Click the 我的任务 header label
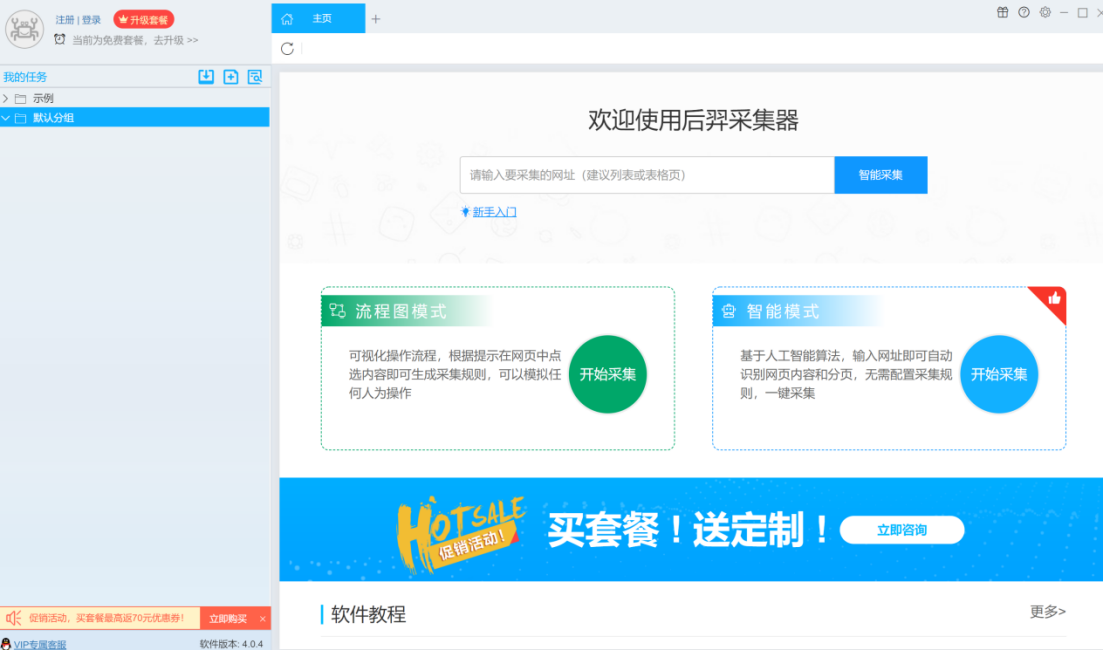 (25, 77)
